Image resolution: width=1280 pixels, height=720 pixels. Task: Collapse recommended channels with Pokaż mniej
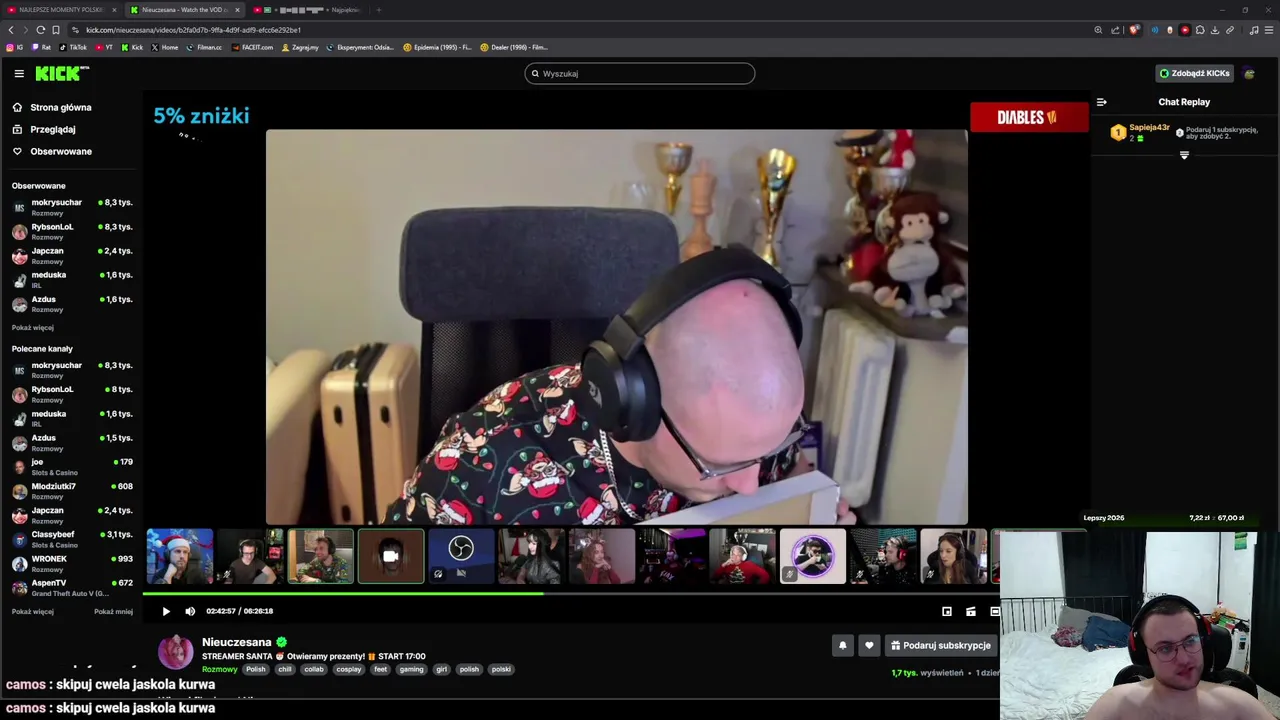113,611
